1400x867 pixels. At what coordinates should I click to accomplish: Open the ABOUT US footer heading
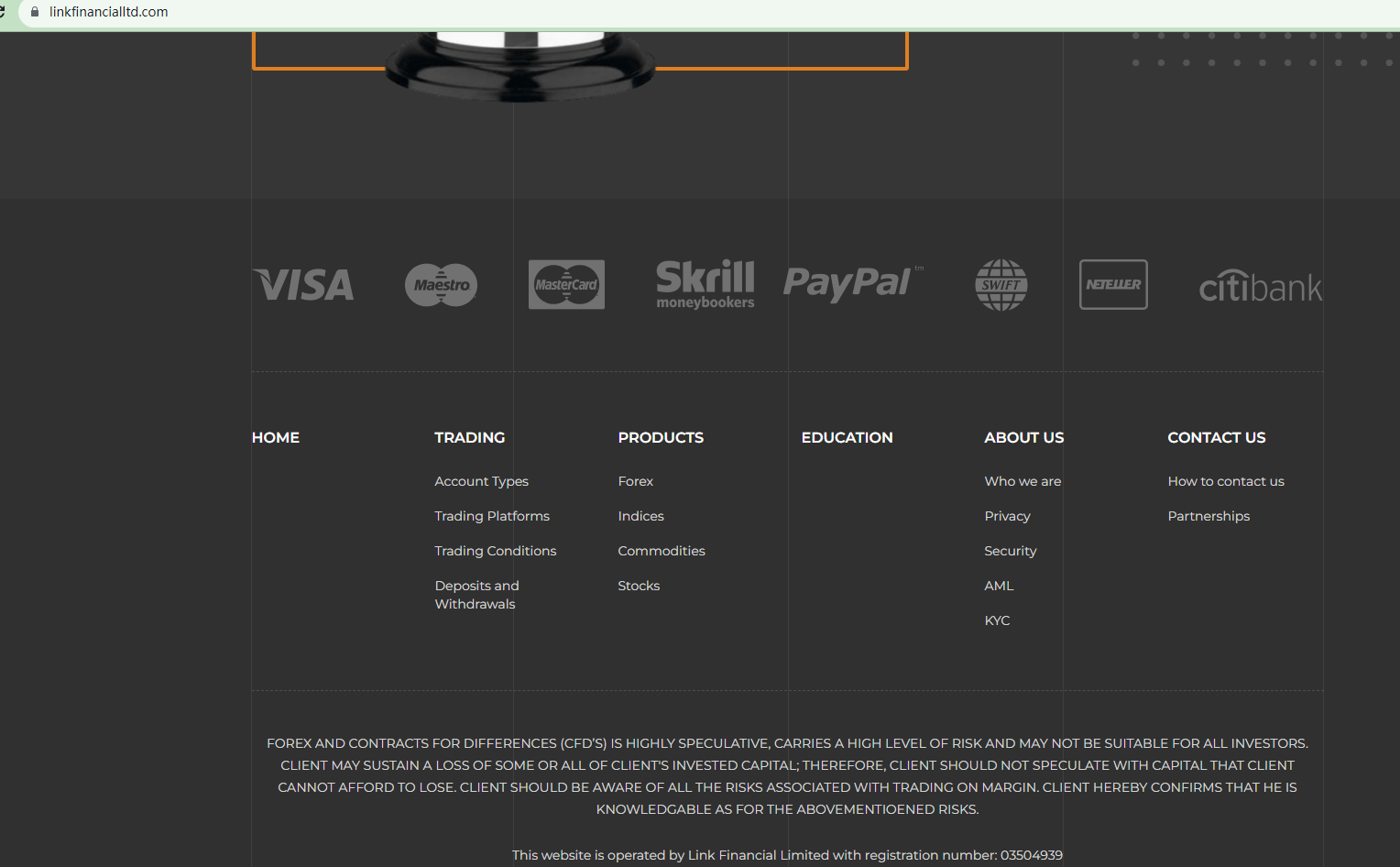click(1024, 438)
